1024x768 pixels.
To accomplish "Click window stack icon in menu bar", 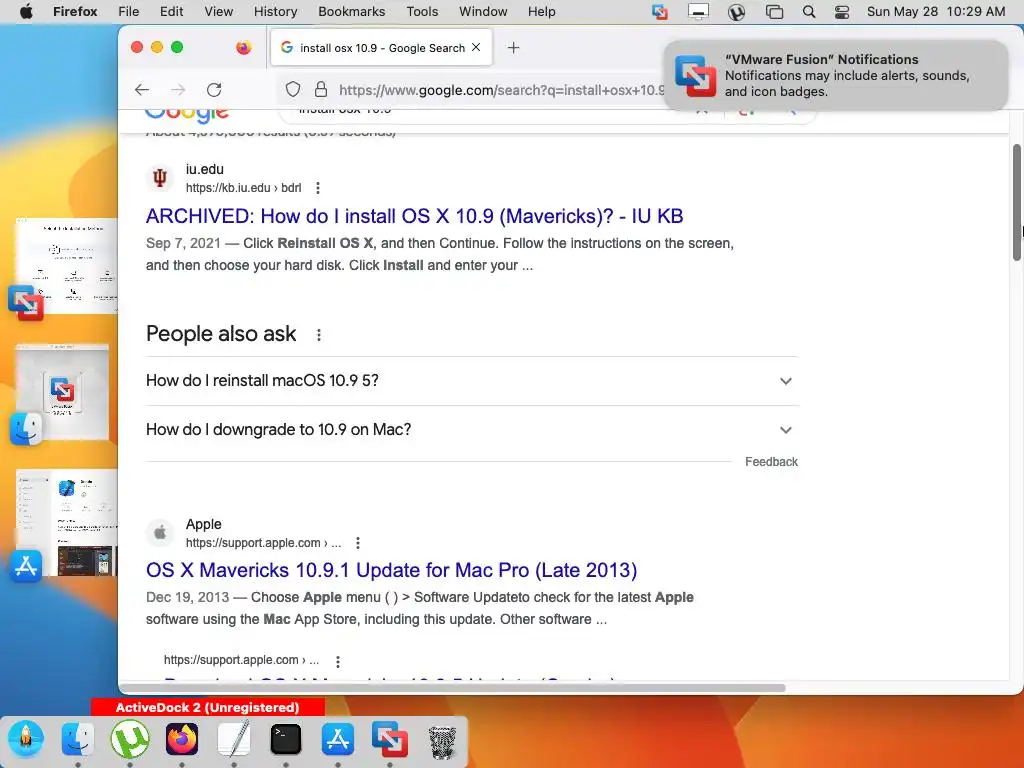I will (775, 11).
